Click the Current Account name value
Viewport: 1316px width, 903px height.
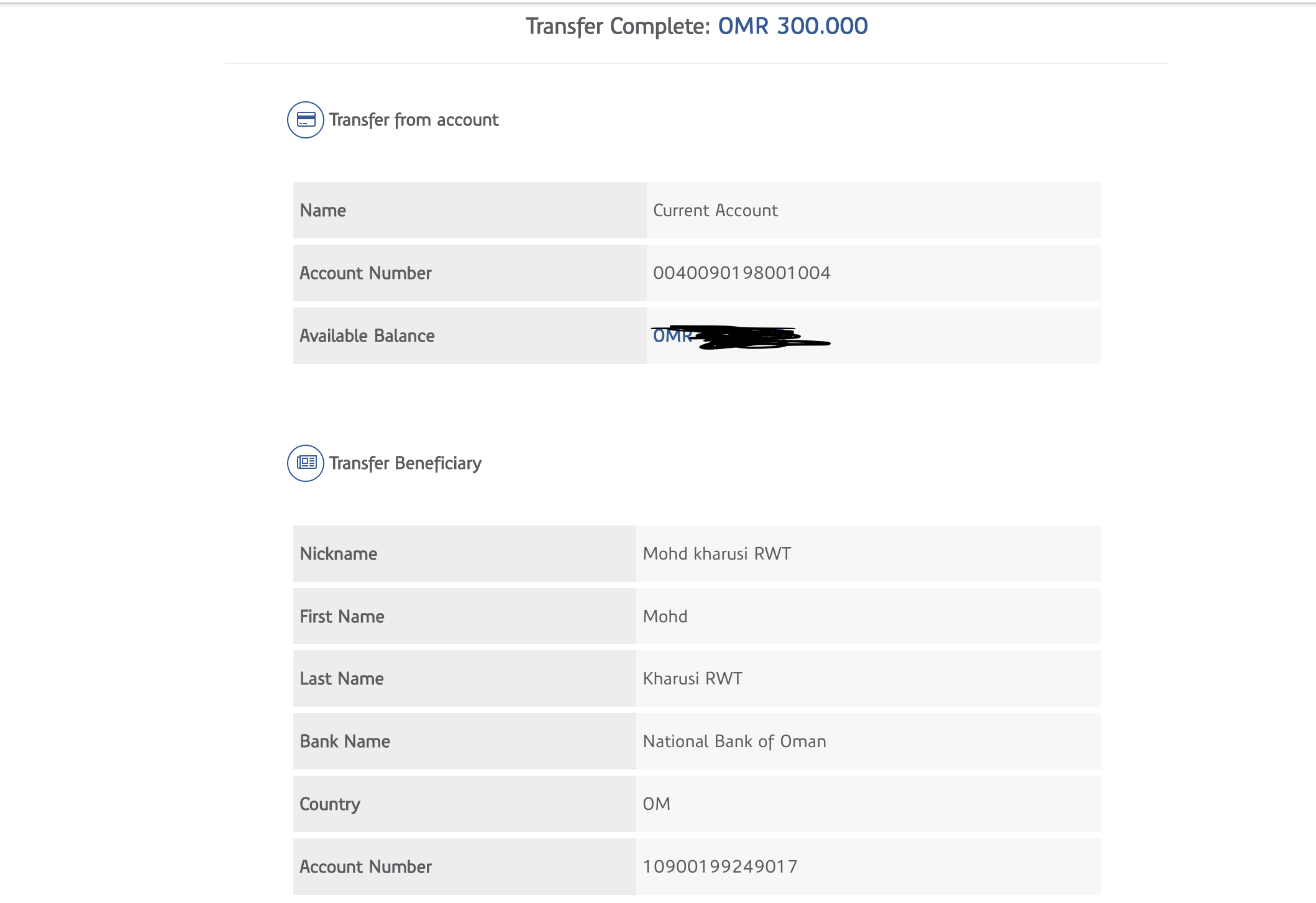tap(715, 211)
